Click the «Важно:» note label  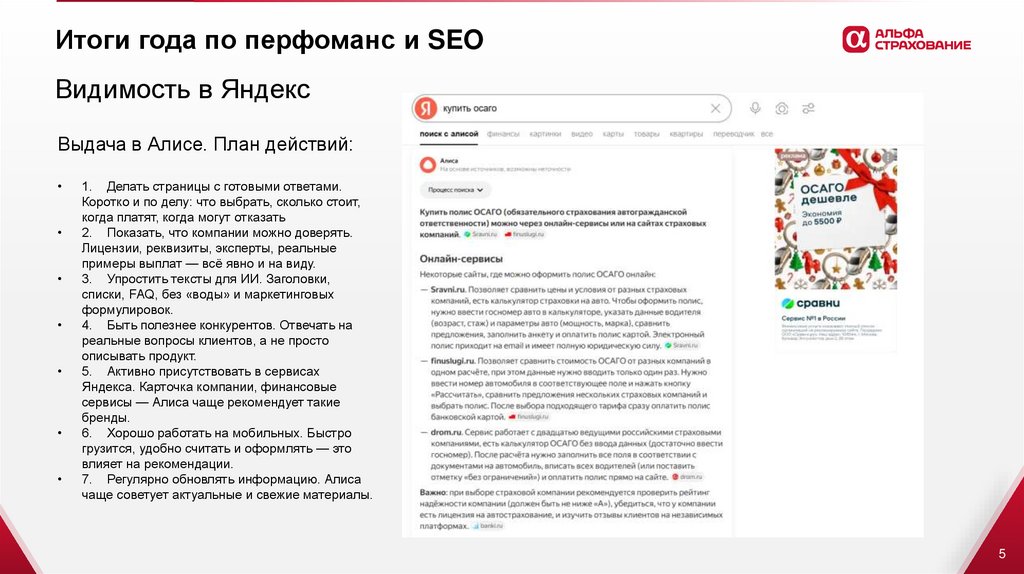(x=434, y=492)
